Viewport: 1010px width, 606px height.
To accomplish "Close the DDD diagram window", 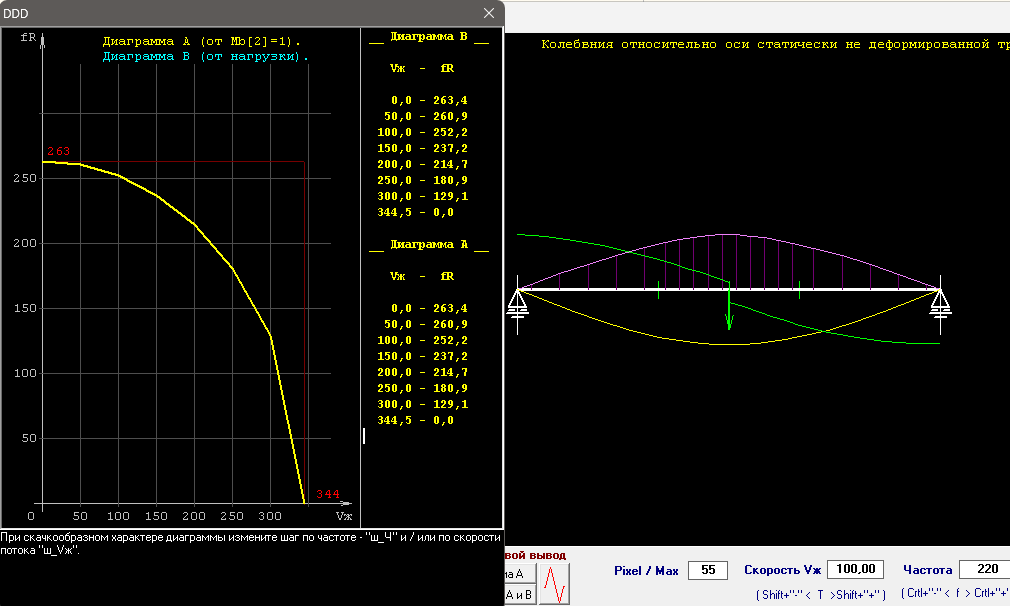I will point(489,13).
